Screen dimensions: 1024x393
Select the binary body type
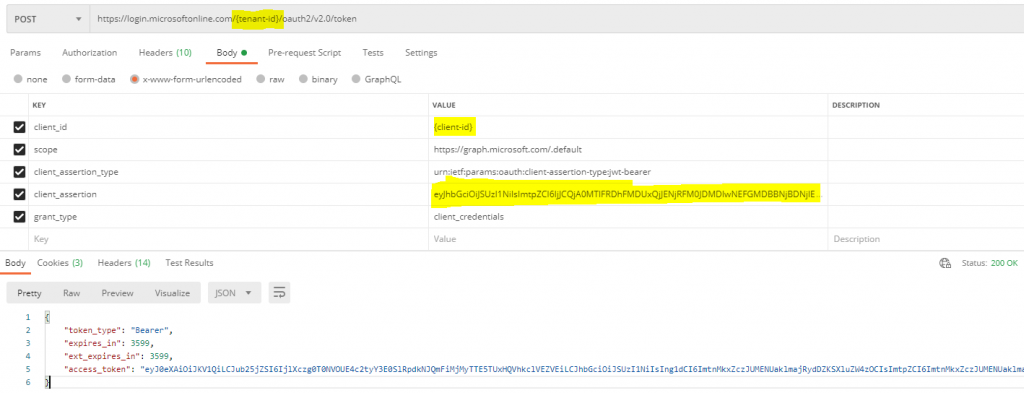(318, 80)
